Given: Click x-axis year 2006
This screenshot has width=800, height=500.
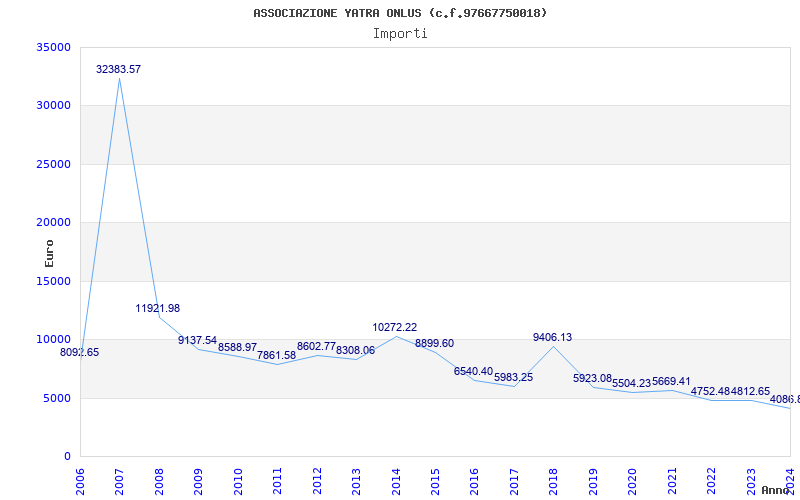Looking at the screenshot, I should tap(80, 481).
